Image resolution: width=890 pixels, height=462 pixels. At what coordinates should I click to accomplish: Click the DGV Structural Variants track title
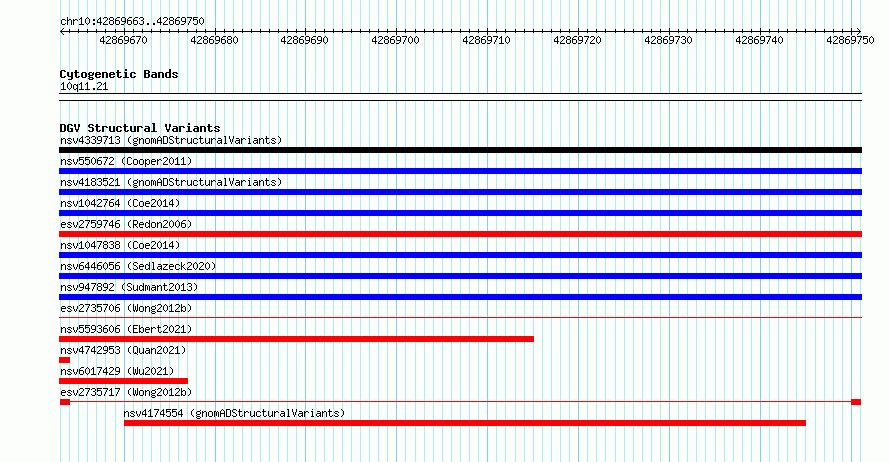tap(140, 128)
